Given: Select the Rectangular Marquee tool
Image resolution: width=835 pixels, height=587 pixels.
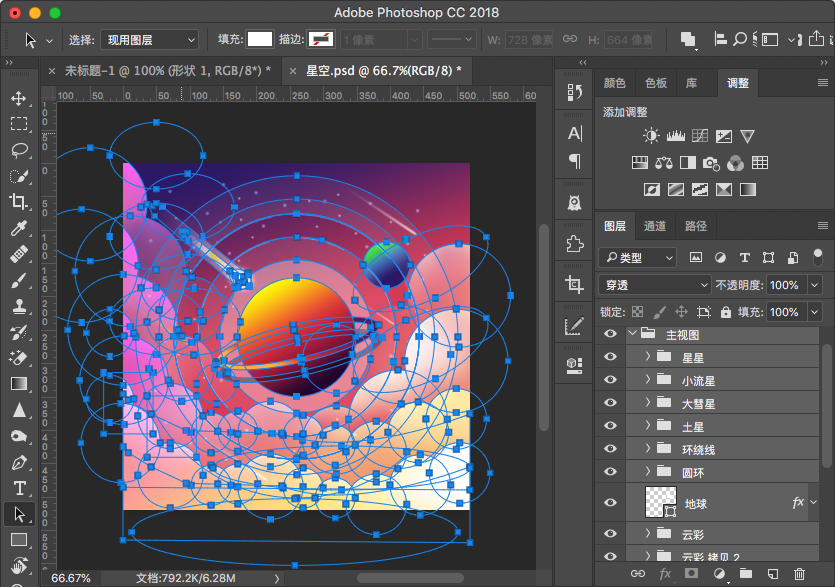Looking at the screenshot, I should pos(19,124).
